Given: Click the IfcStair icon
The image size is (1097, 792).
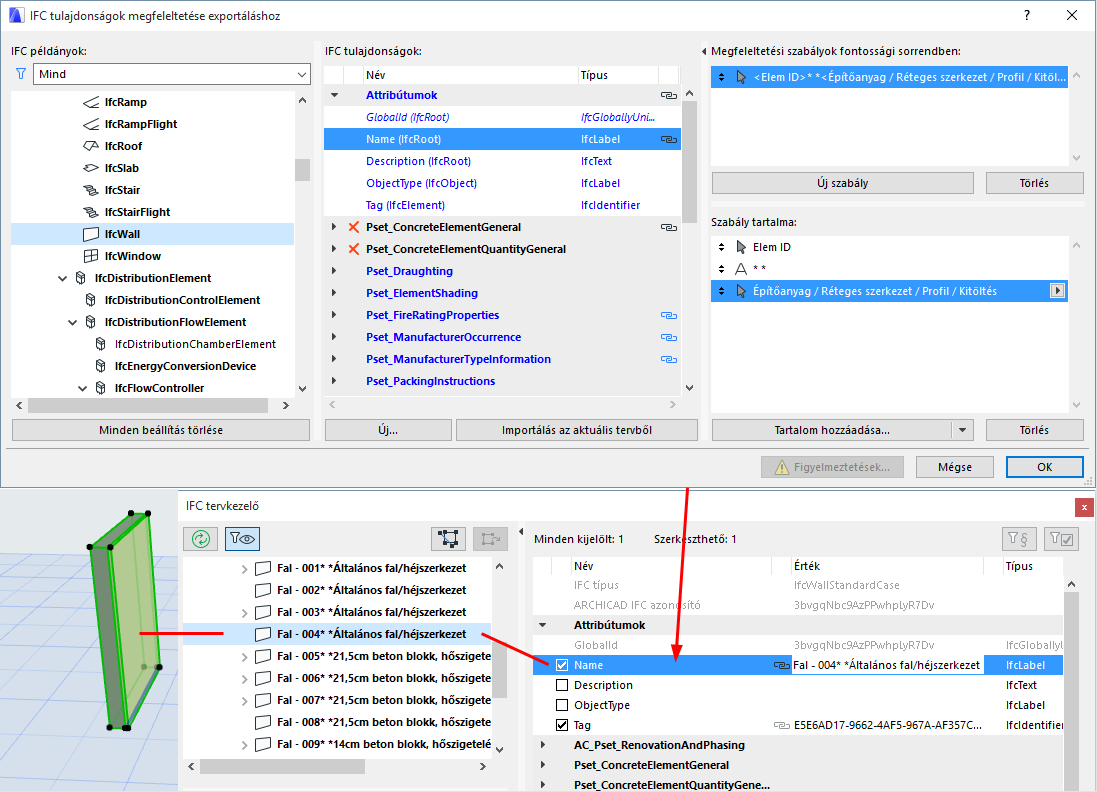Looking at the screenshot, I should (x=91, y=190).
